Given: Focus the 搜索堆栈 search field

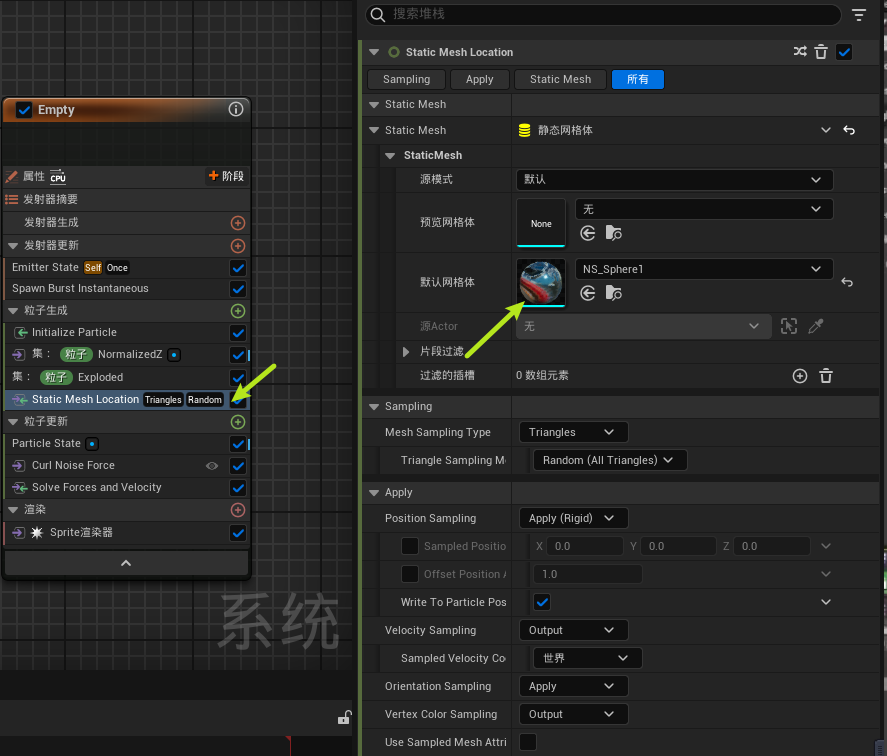Looking at the screenshot, I should pyautogui.click(x=603, y=15).
